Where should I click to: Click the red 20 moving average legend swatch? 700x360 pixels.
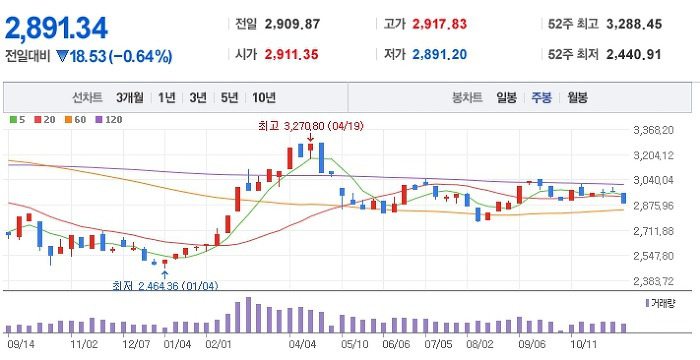[x=38, y=120]
